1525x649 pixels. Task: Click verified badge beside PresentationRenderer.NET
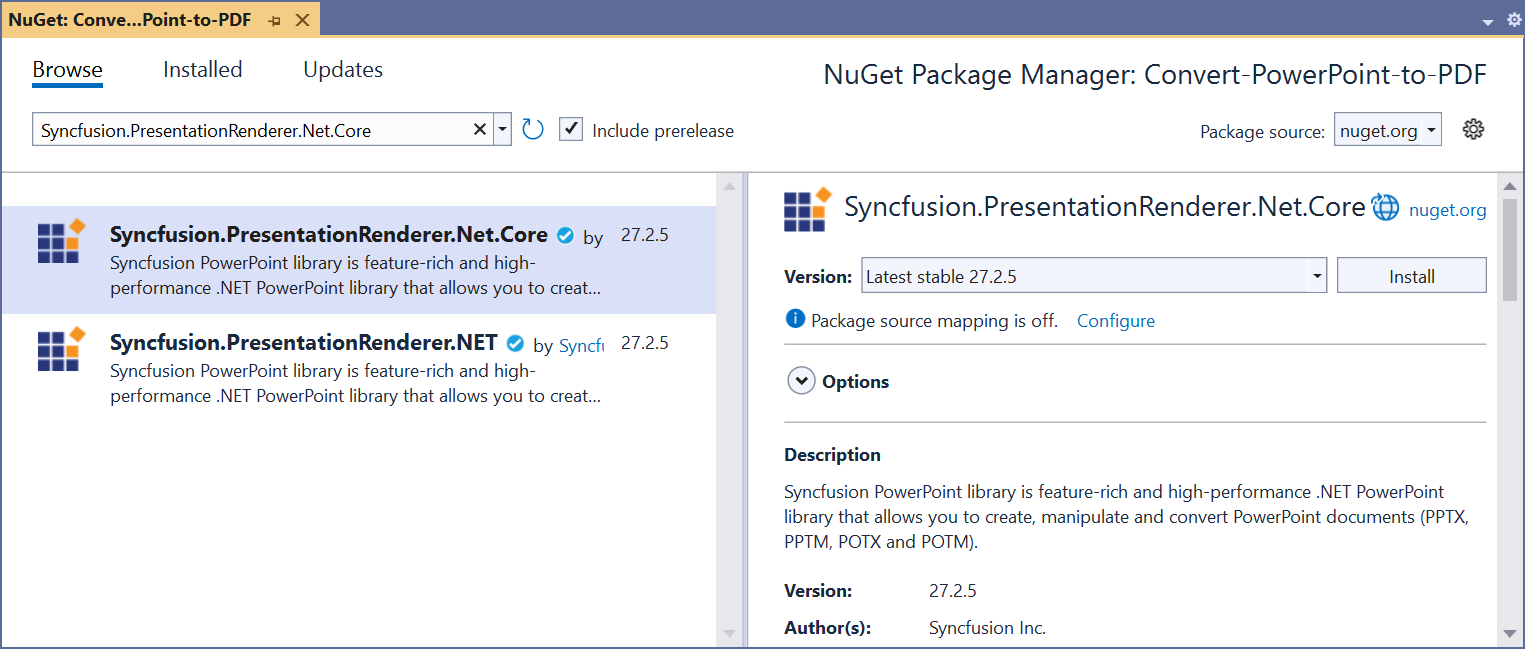tap(515, 344)
